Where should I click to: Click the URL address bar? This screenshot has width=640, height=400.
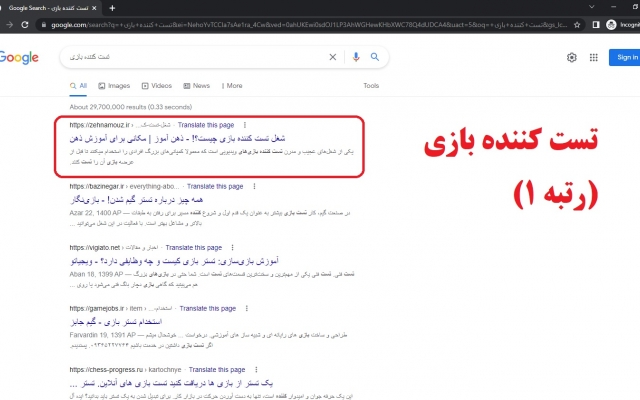pyautogui.click(x=308, y=25)
